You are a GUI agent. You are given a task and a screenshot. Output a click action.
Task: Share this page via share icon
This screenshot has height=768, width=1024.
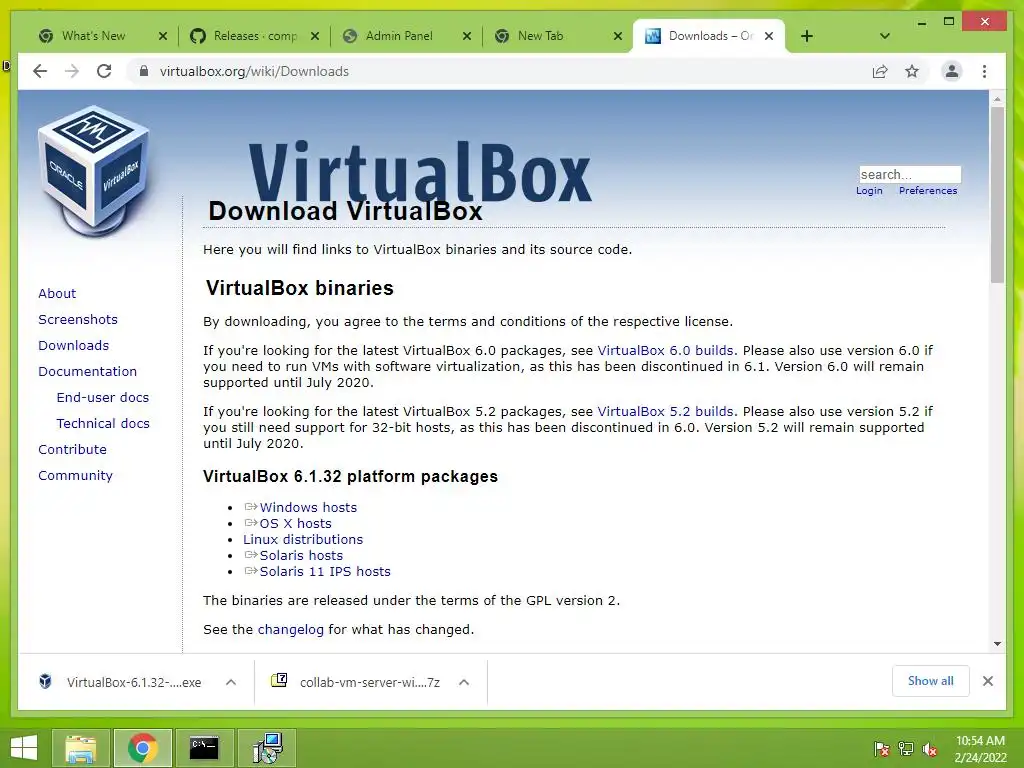880,71
